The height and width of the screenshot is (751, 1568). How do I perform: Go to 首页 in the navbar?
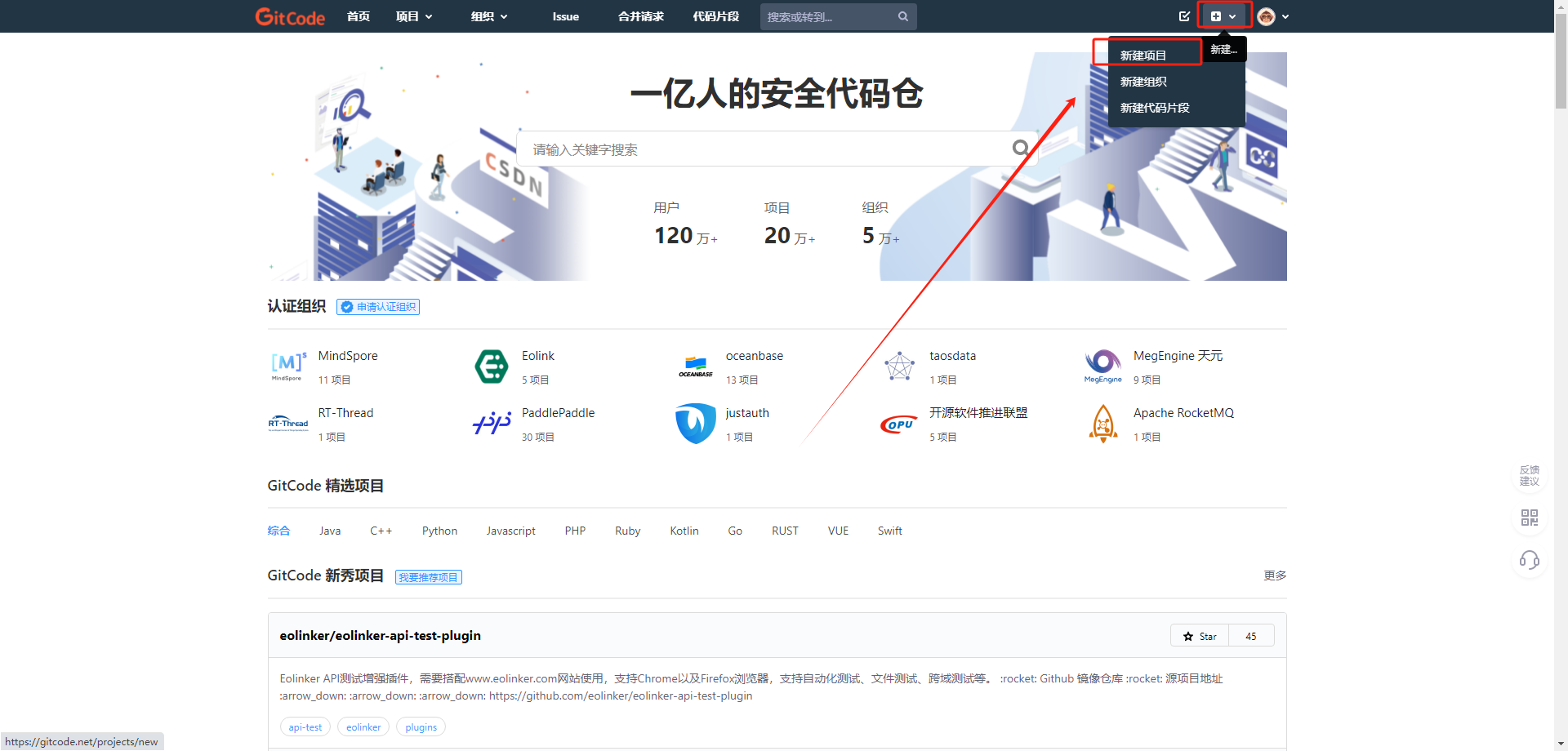pos(359,16)
